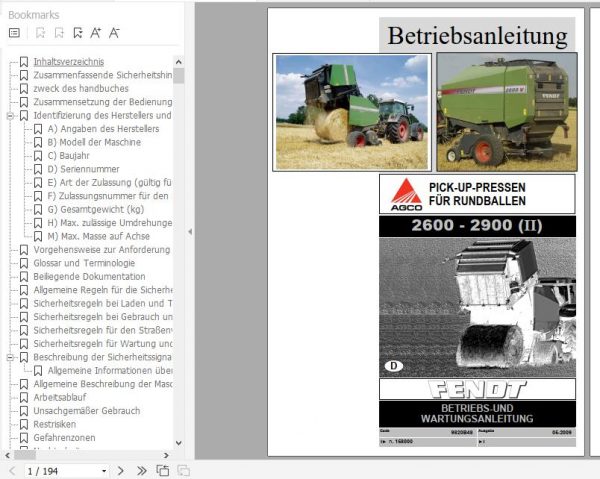Select E) Art der Zulassung bookmark
This screenshot has width=600, height=479.
109,182
